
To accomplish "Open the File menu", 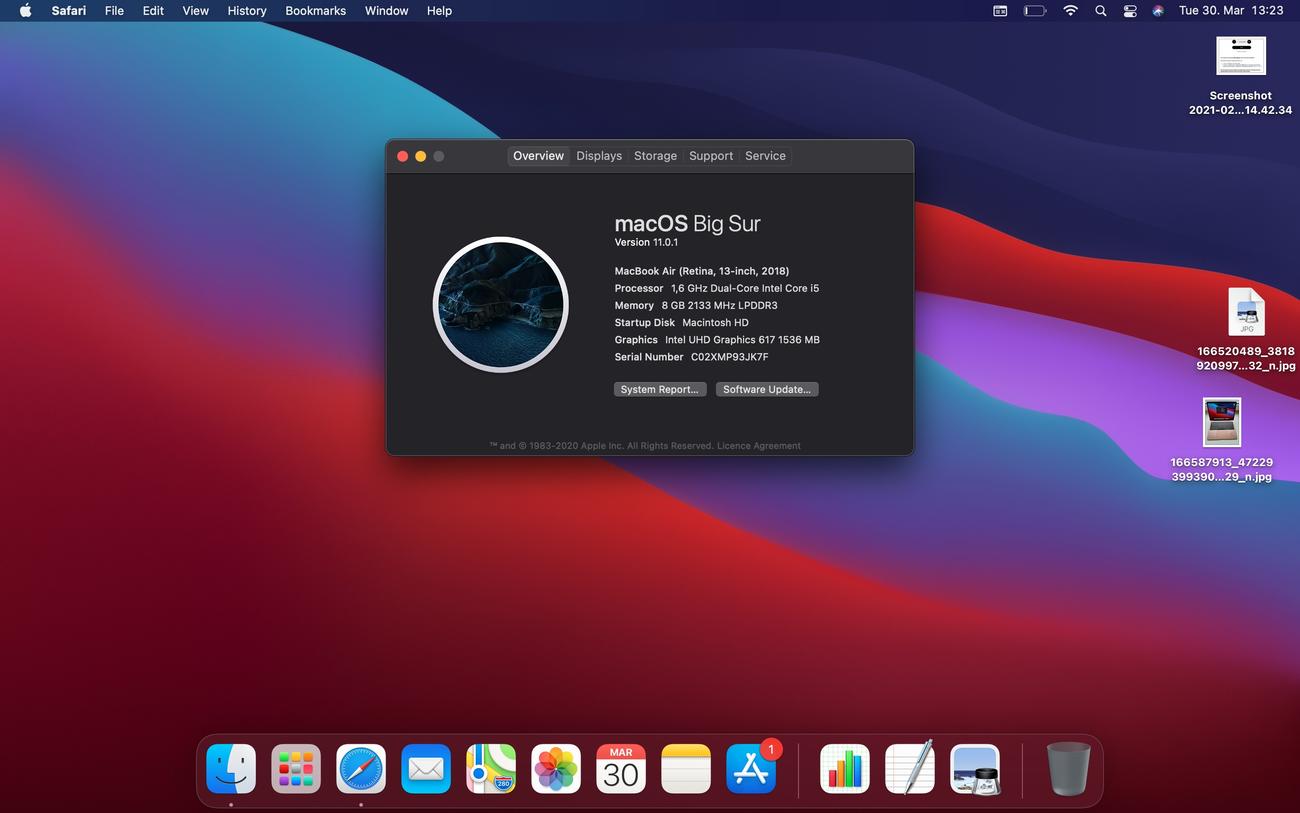I will pos(114,10).
